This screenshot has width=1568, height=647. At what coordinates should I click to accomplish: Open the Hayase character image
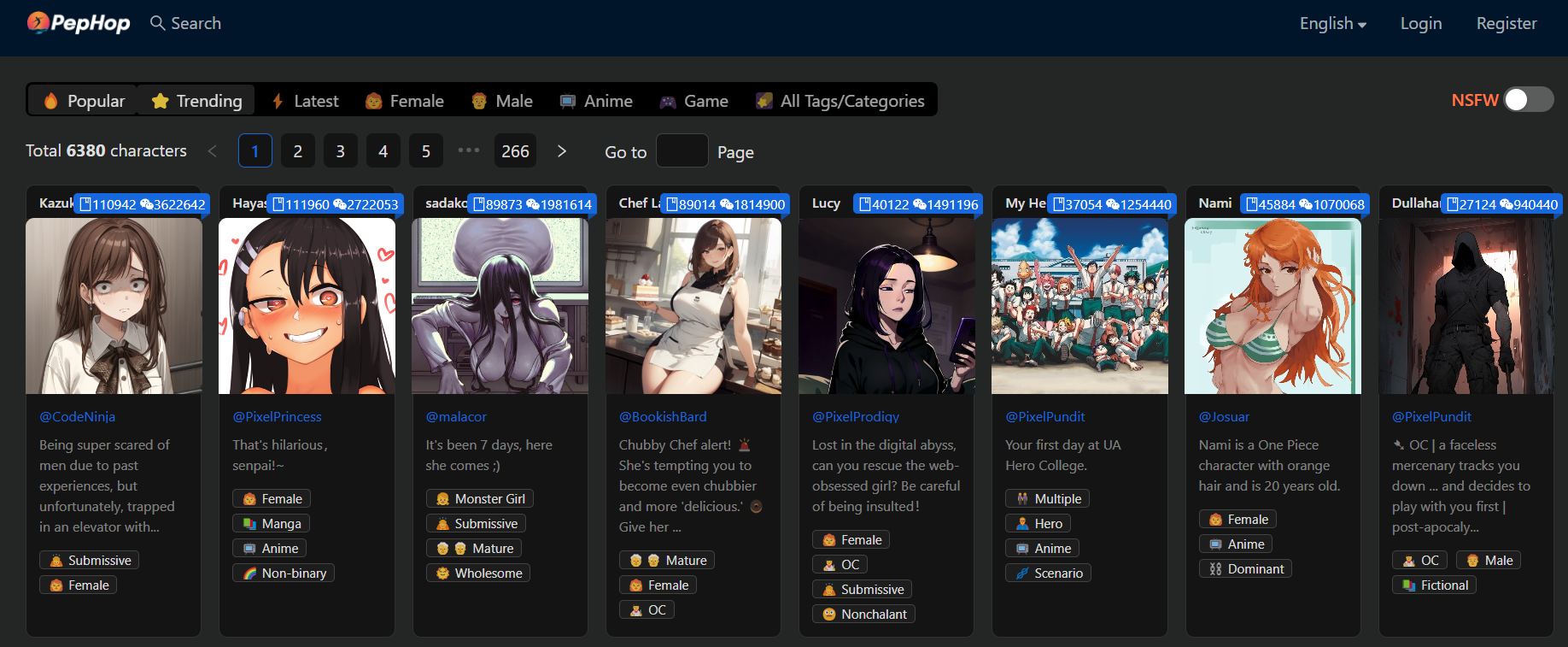(x=307, y=306)
